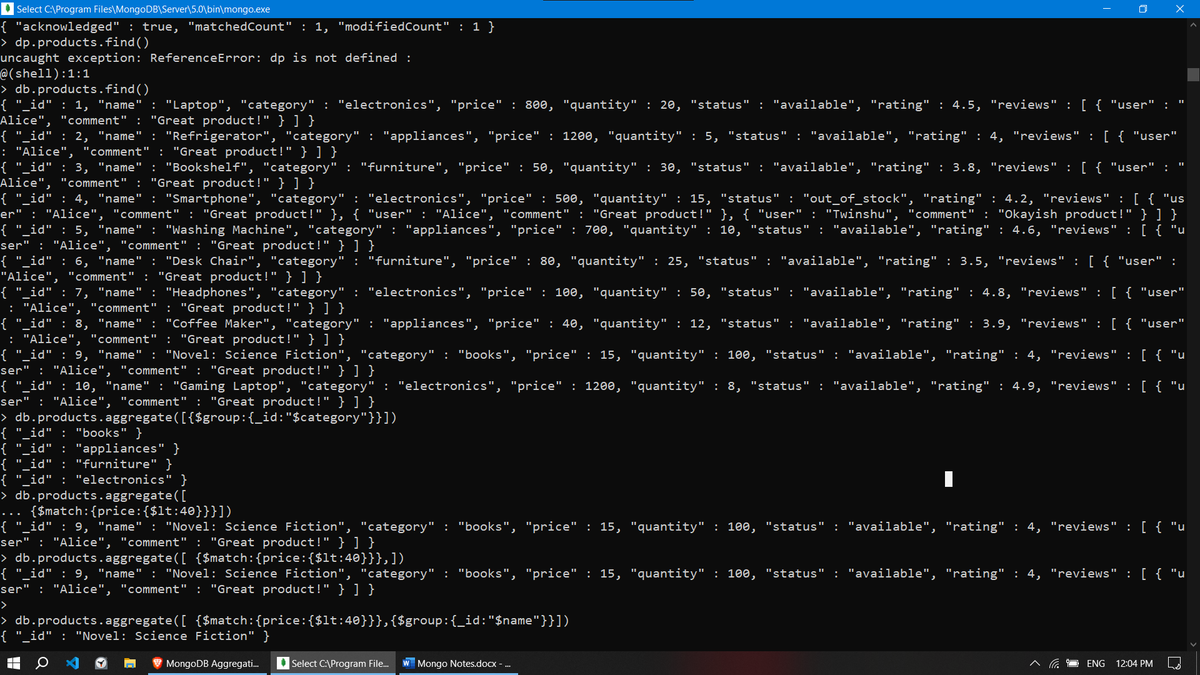Click the "Smartphone" product name

(x=210, y=198)
